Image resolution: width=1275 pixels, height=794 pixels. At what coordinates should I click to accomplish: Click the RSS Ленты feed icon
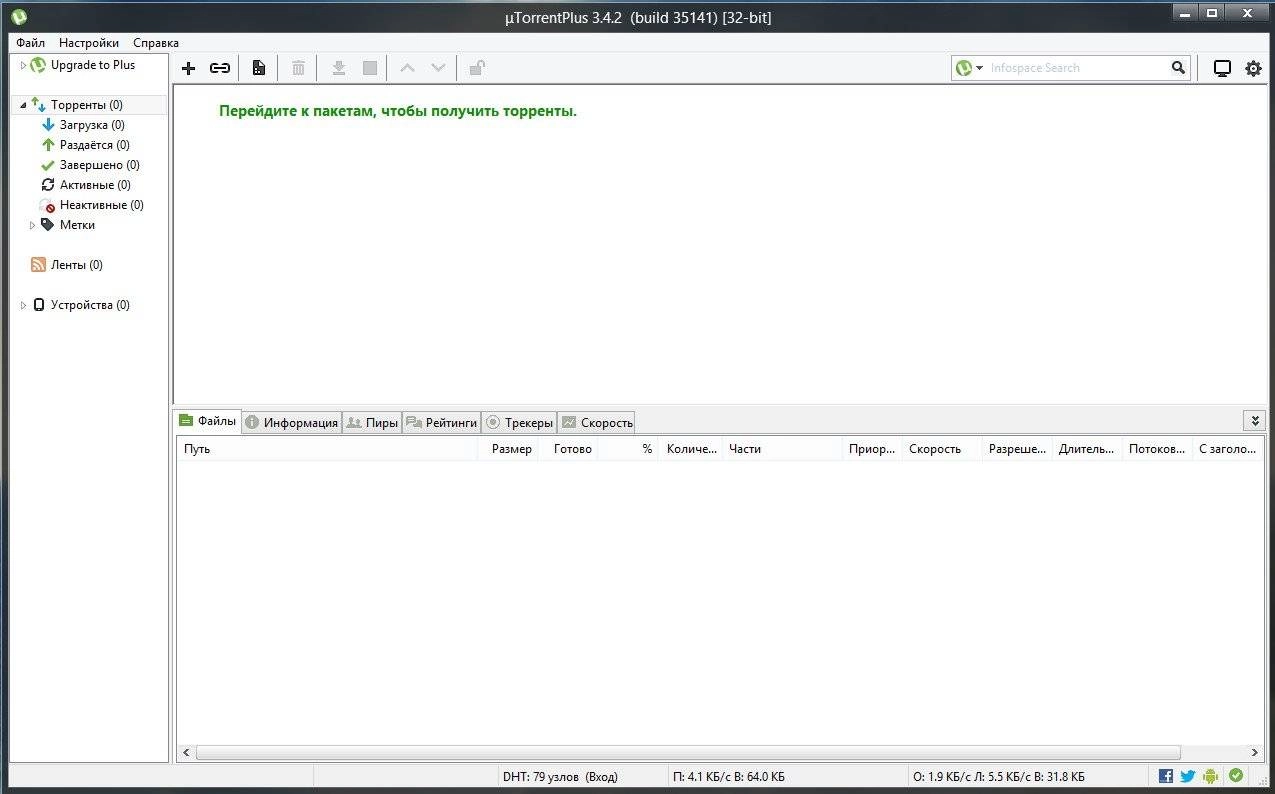(x=39, y=264)
